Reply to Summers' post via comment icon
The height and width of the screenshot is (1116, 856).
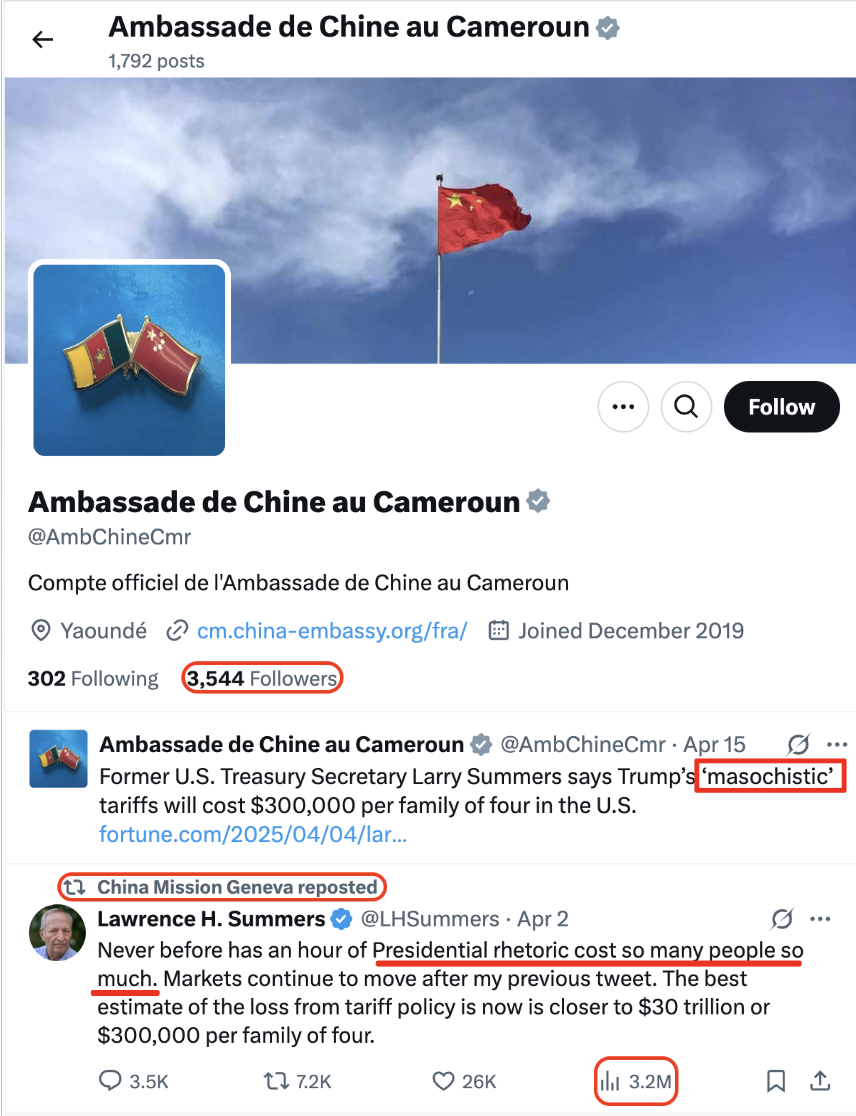coord(133,1081)
